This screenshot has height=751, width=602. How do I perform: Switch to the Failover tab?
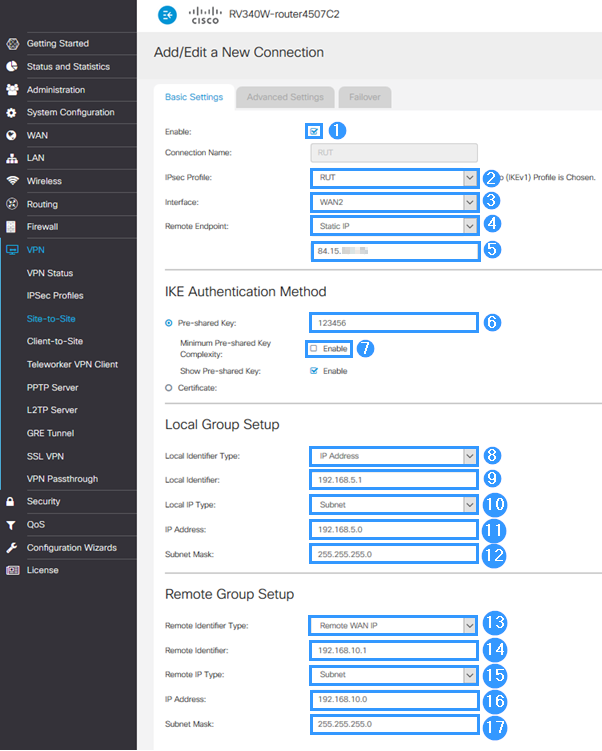[x=364, y=97]
